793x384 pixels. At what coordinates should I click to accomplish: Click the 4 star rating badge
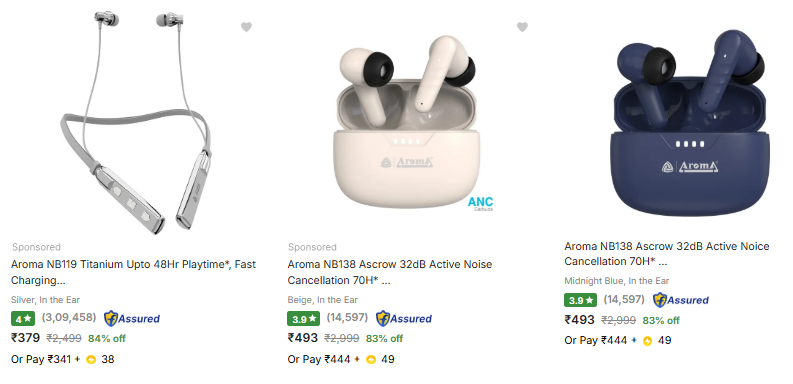[x=23, y=319]
